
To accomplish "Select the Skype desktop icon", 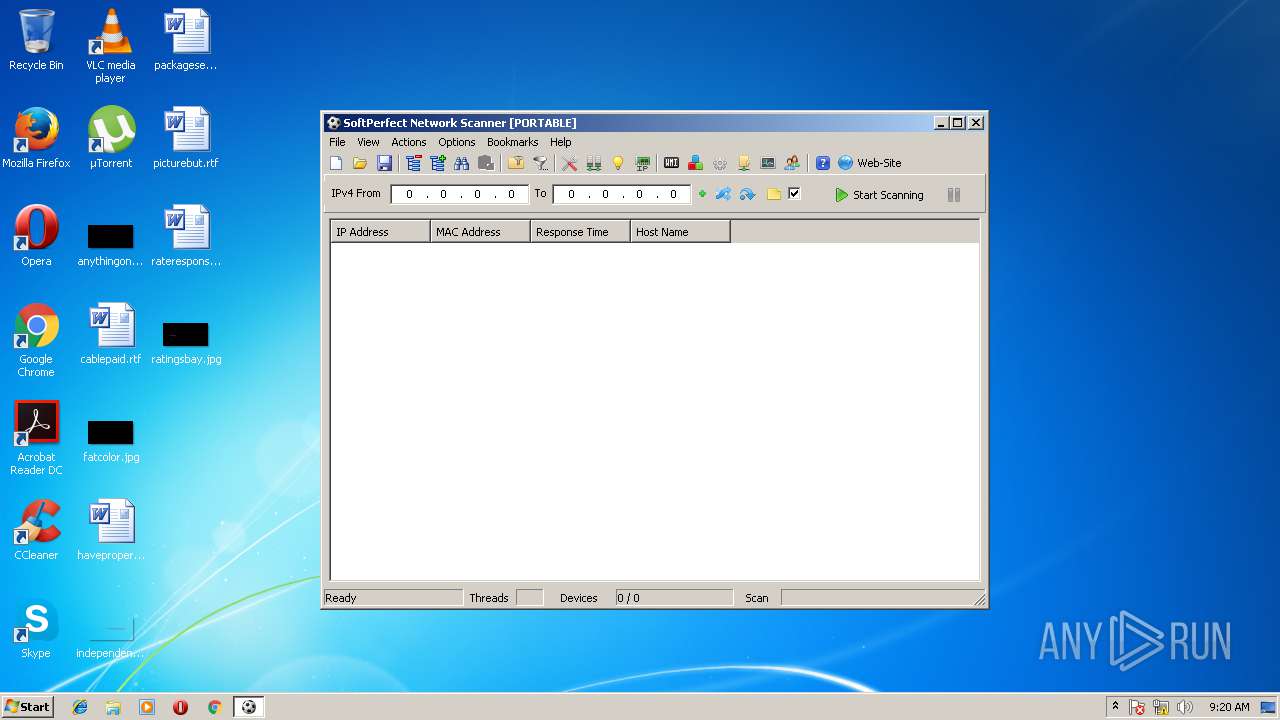I will [36, 628].
